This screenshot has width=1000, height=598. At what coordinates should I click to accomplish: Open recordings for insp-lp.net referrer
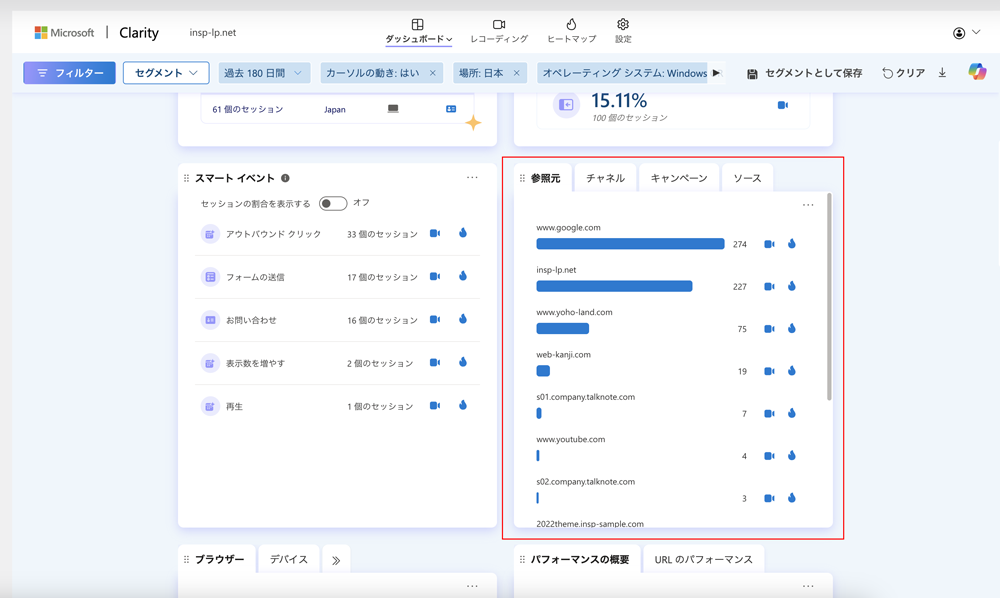coord(769,286)
